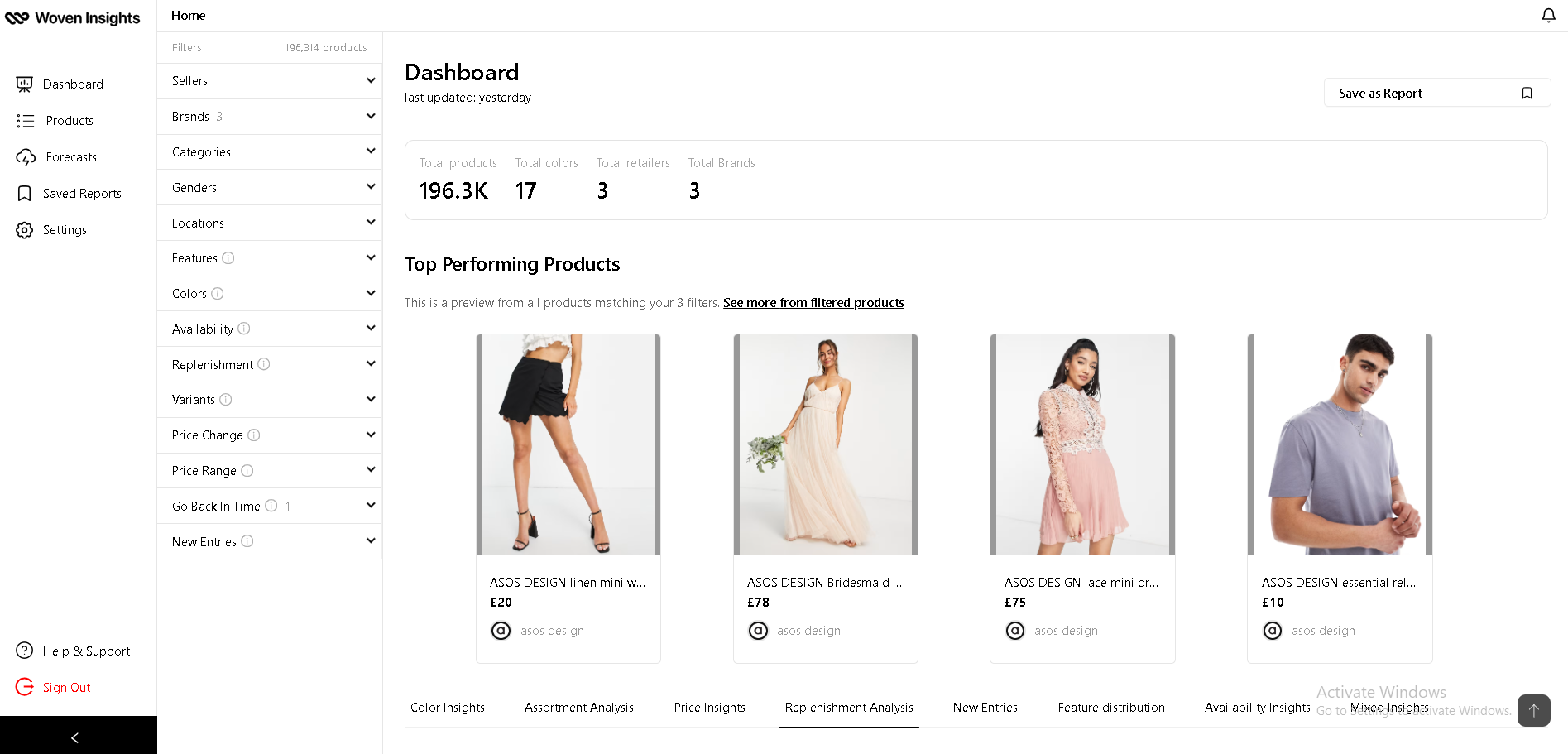Click the Woven Insights logo
Image resolution: width=1568 pixels, height=754 pixels.
tap(73, 18)
